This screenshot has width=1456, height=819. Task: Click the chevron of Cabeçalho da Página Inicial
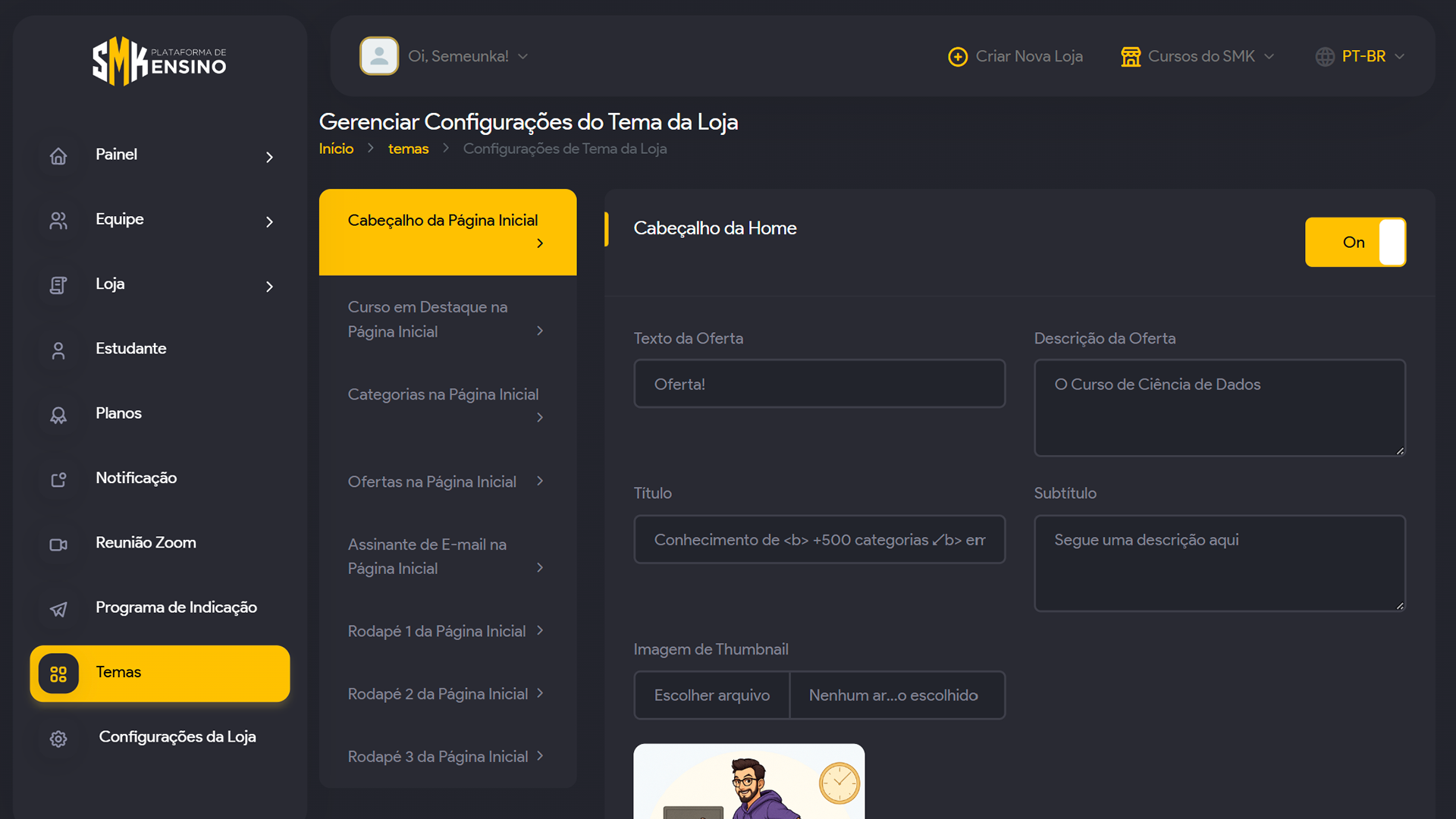[540, 243]
